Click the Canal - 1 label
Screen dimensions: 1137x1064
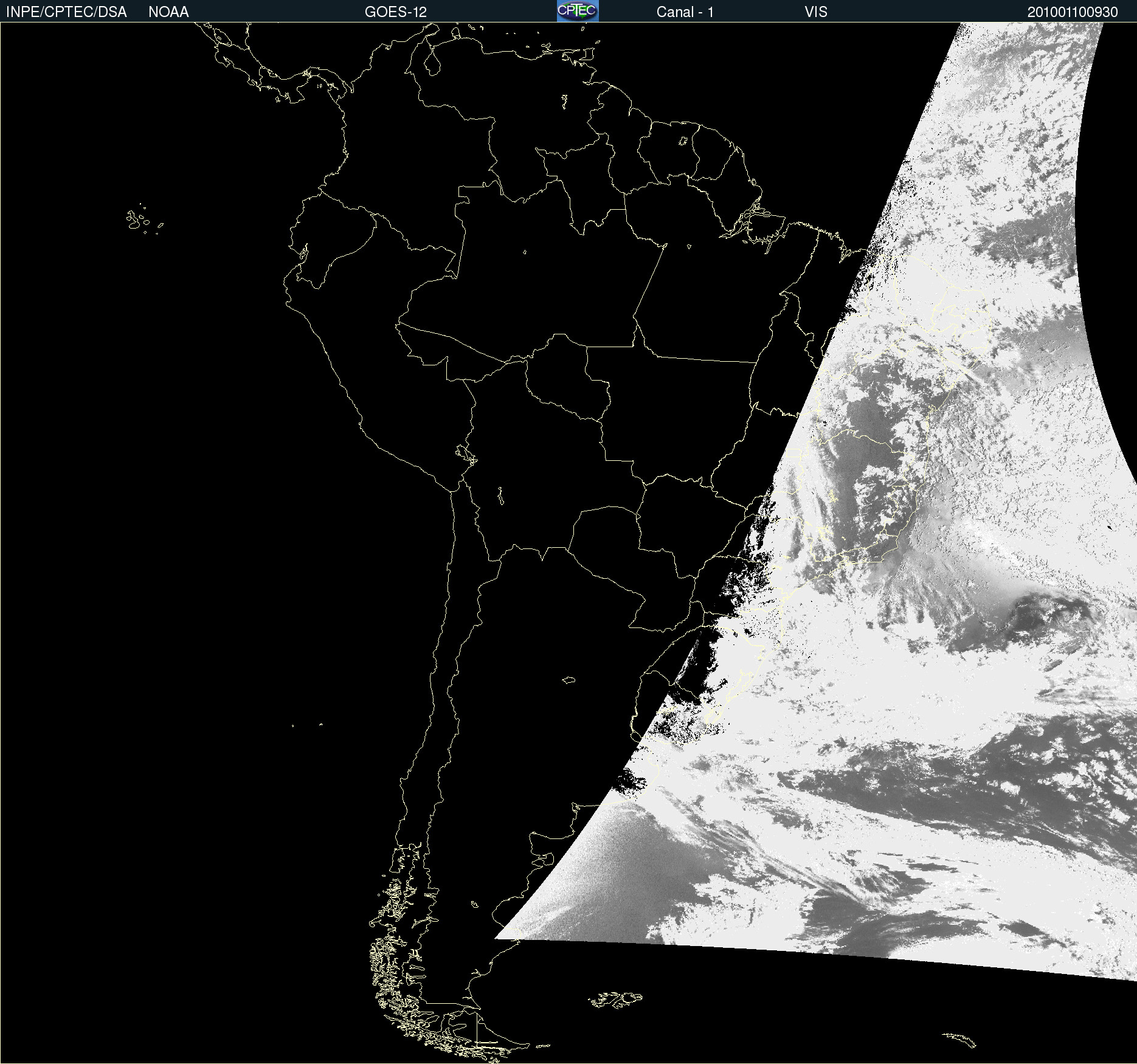[x=685, y=12]
